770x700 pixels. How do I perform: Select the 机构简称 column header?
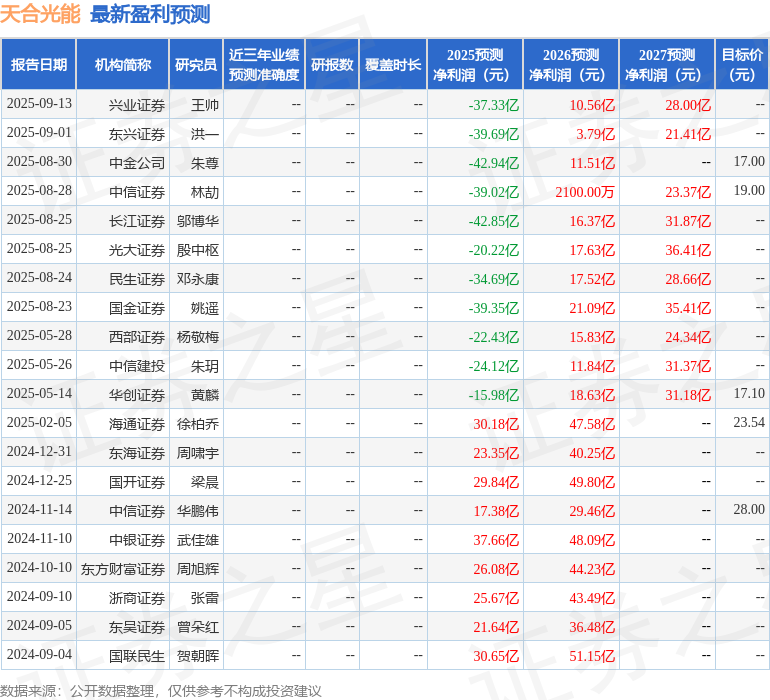[122, 65]
